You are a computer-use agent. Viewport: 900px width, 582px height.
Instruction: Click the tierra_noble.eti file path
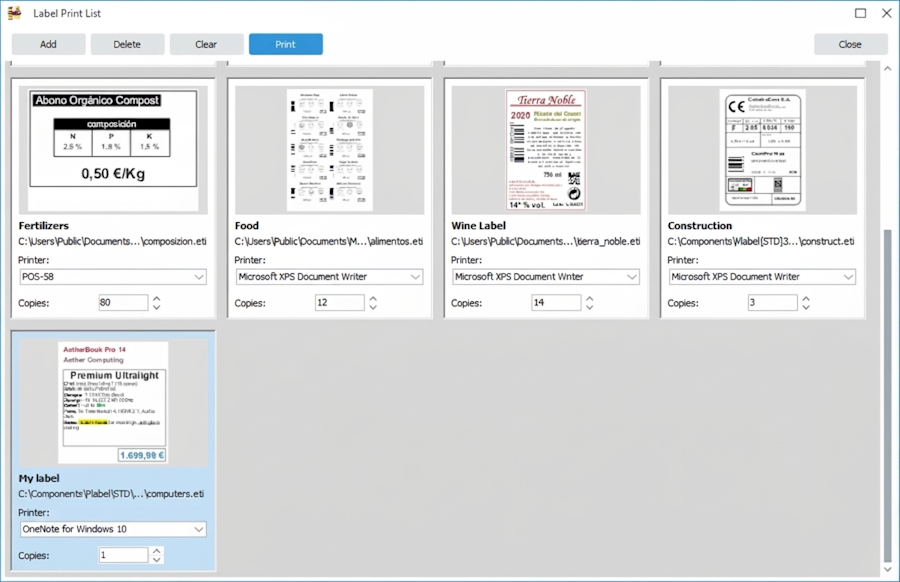[x=546, y=242]
